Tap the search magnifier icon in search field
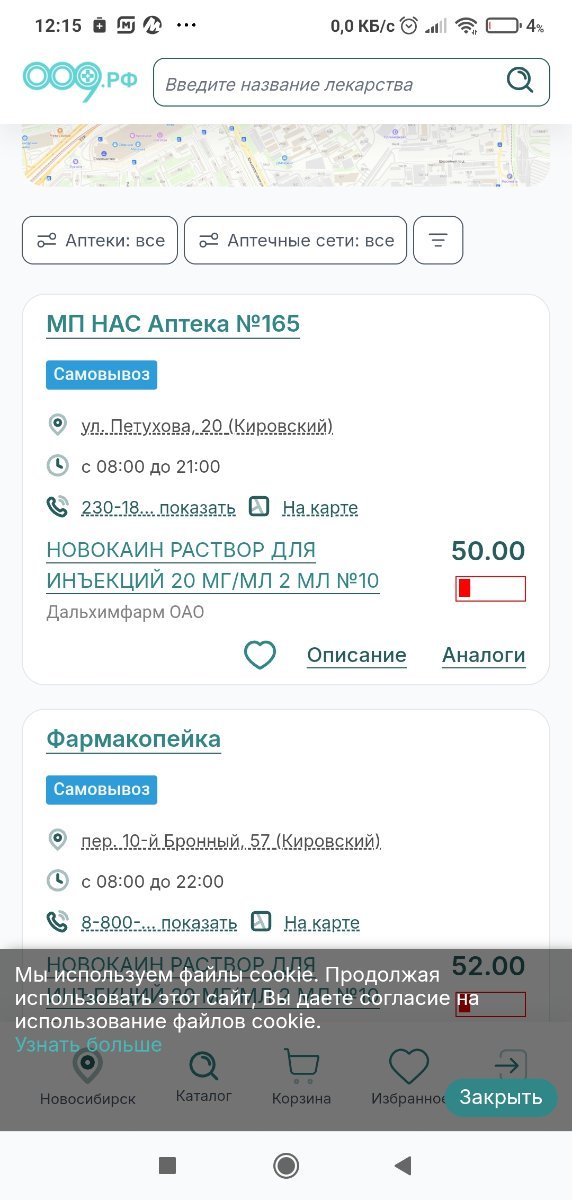The image size is (572, 1200). click(x=520, y=82)
